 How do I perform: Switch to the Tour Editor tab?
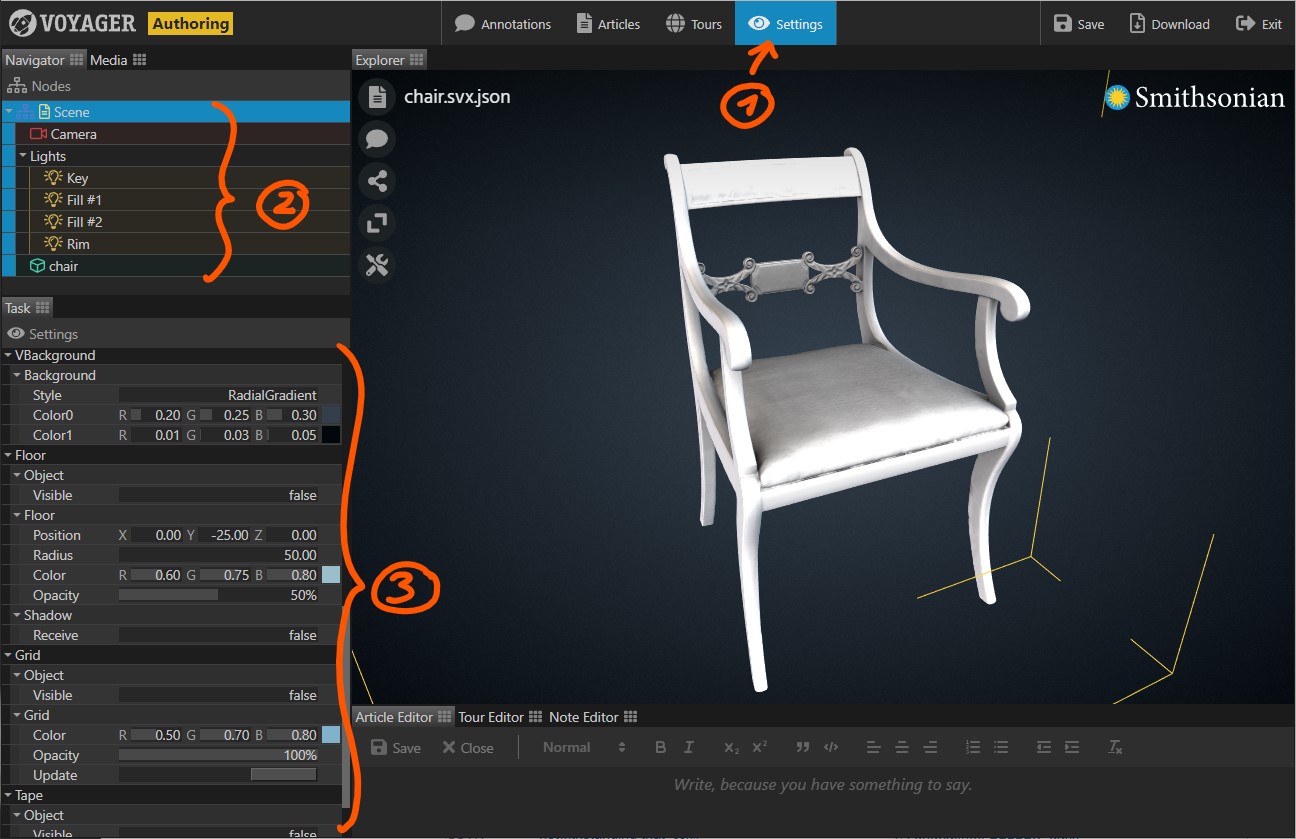(x=491, y=717)
